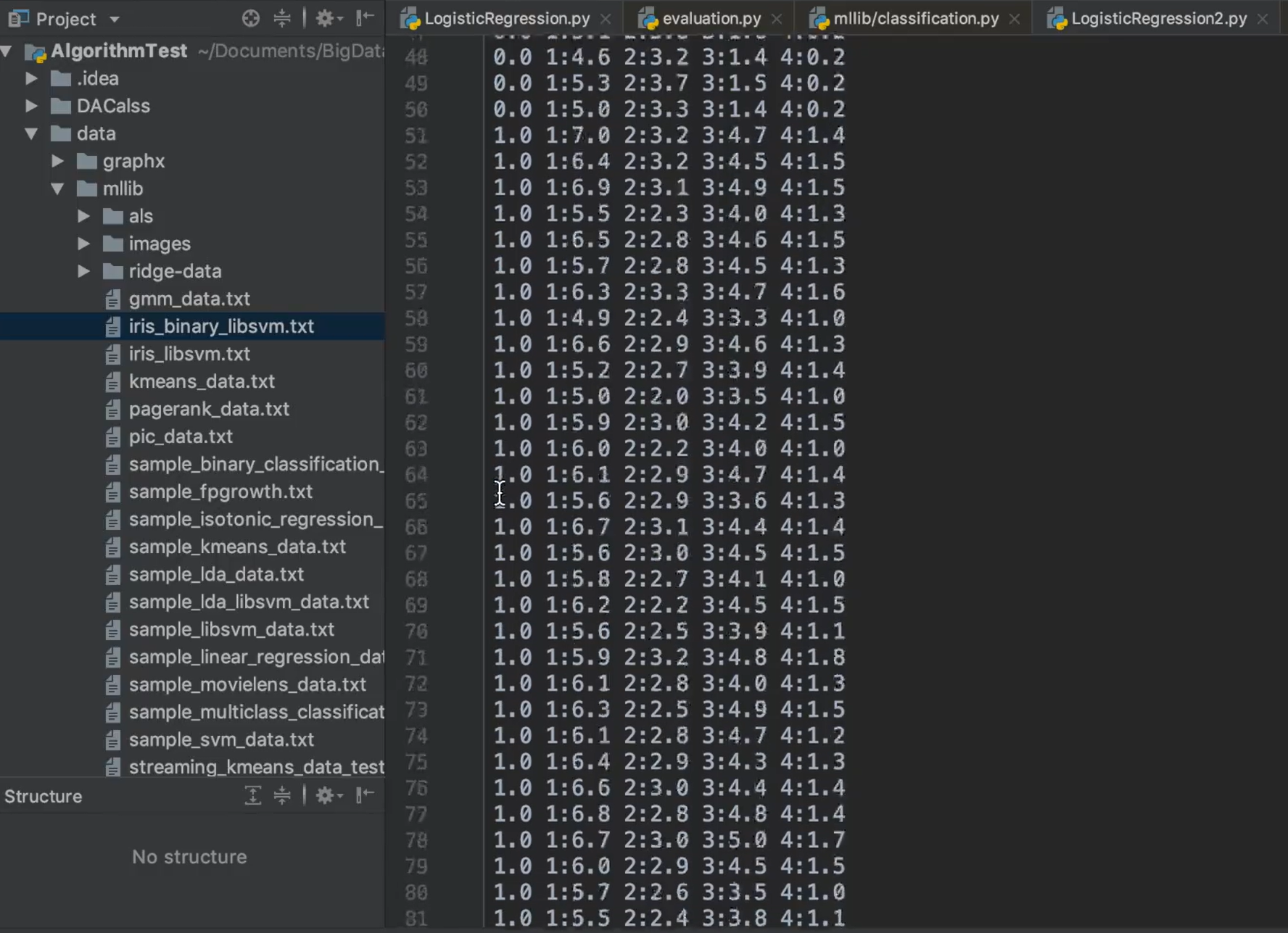
Task: Collapse the mllib folder
Action: (57, 188)
